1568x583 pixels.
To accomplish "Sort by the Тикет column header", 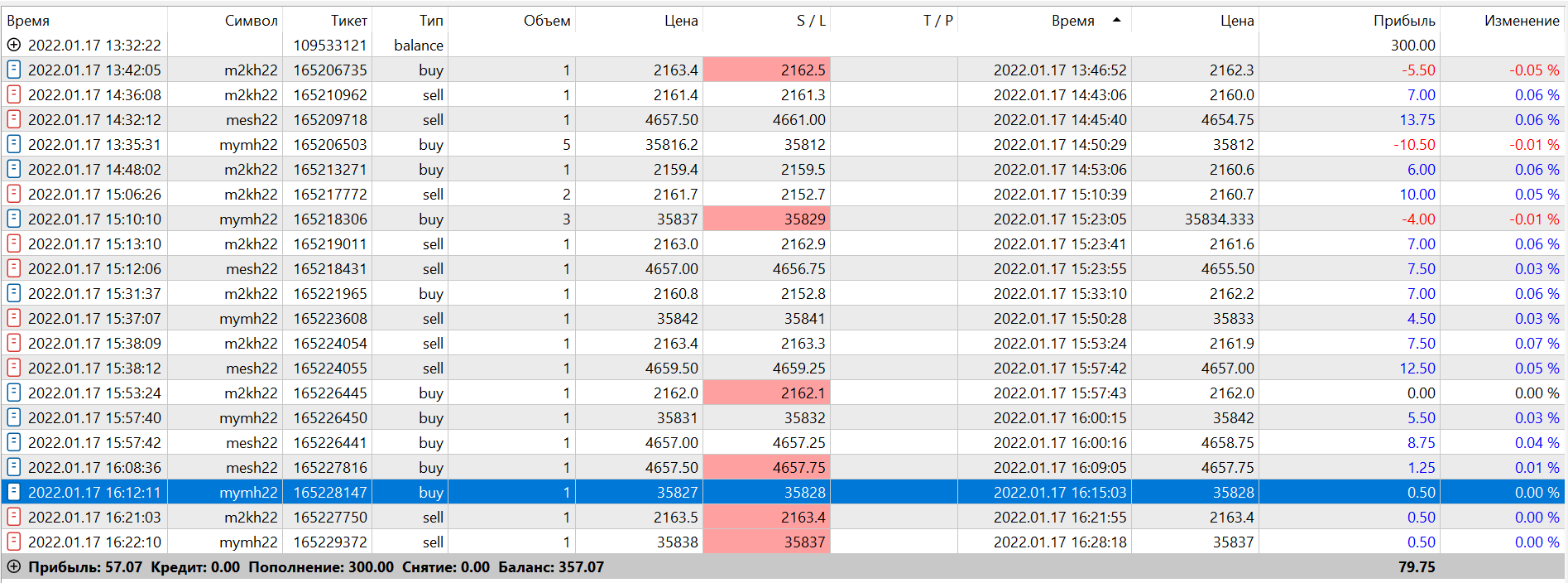I will coord(327,21).
